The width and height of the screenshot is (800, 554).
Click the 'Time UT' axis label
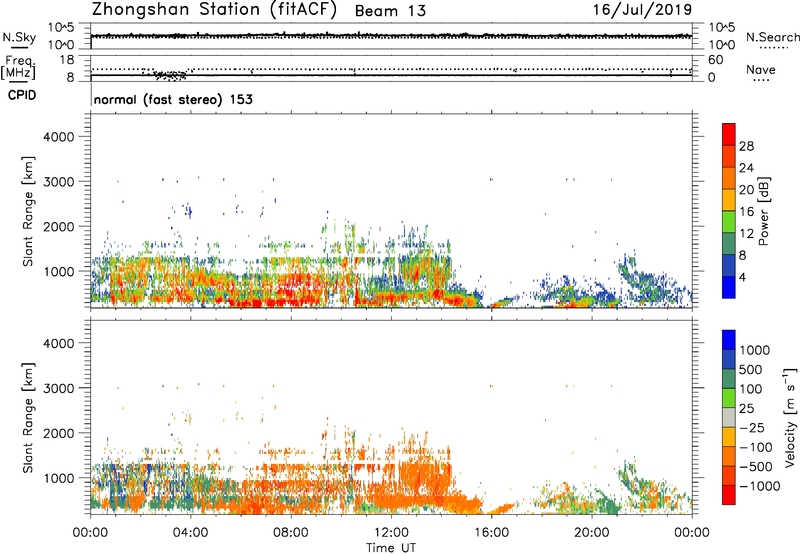(391, 547)
